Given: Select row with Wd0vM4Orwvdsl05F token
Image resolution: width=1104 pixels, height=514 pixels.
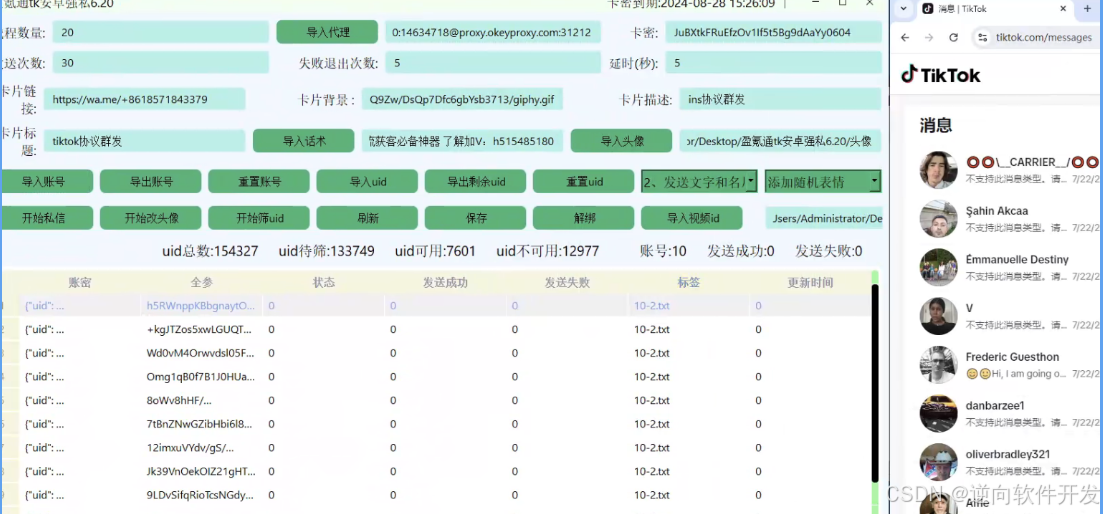Looking at the screenshot, I should point(437,353).
